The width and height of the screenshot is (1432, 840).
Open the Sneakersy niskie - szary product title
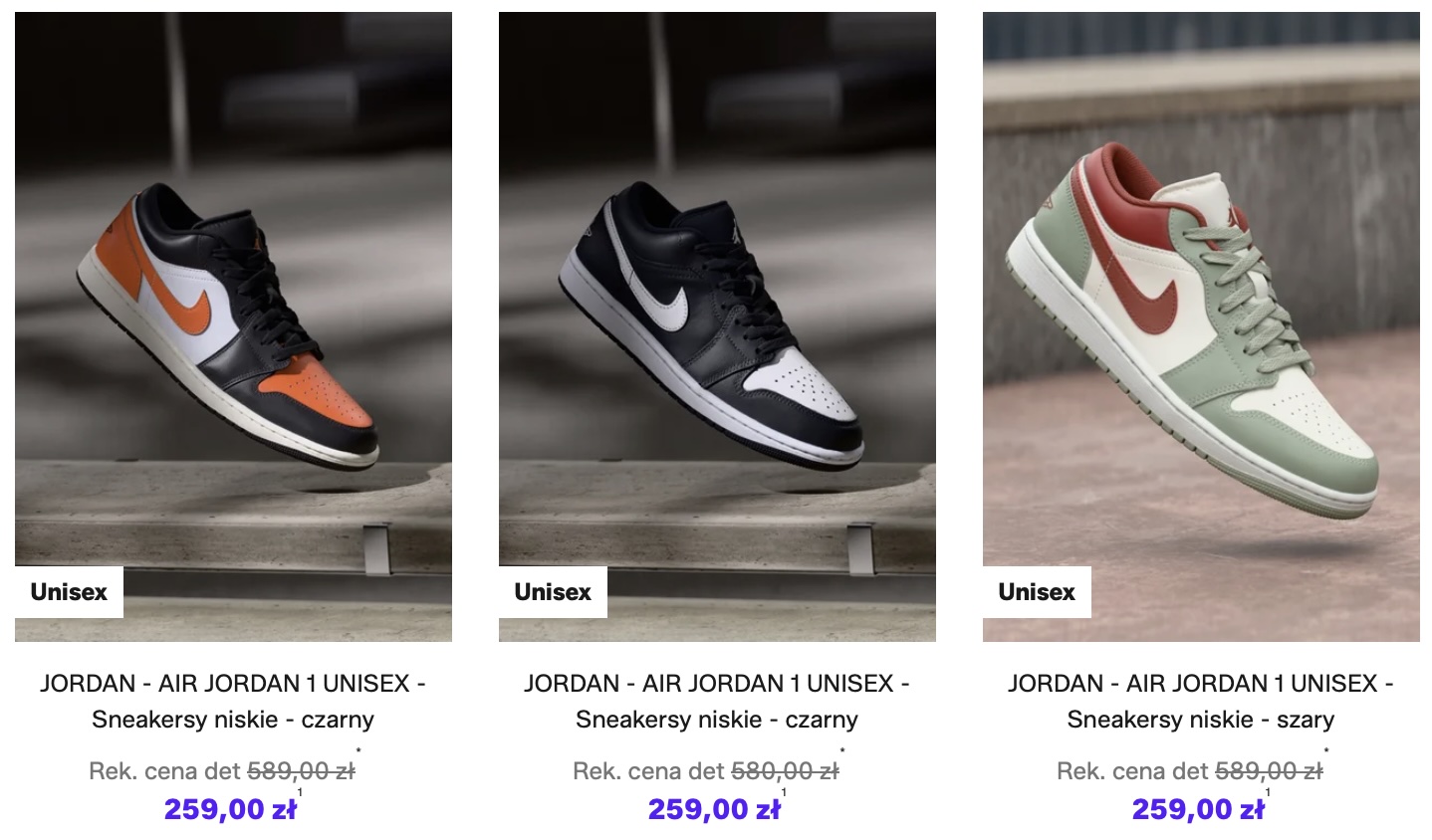pyautogui.click(x=1201, y=702)
